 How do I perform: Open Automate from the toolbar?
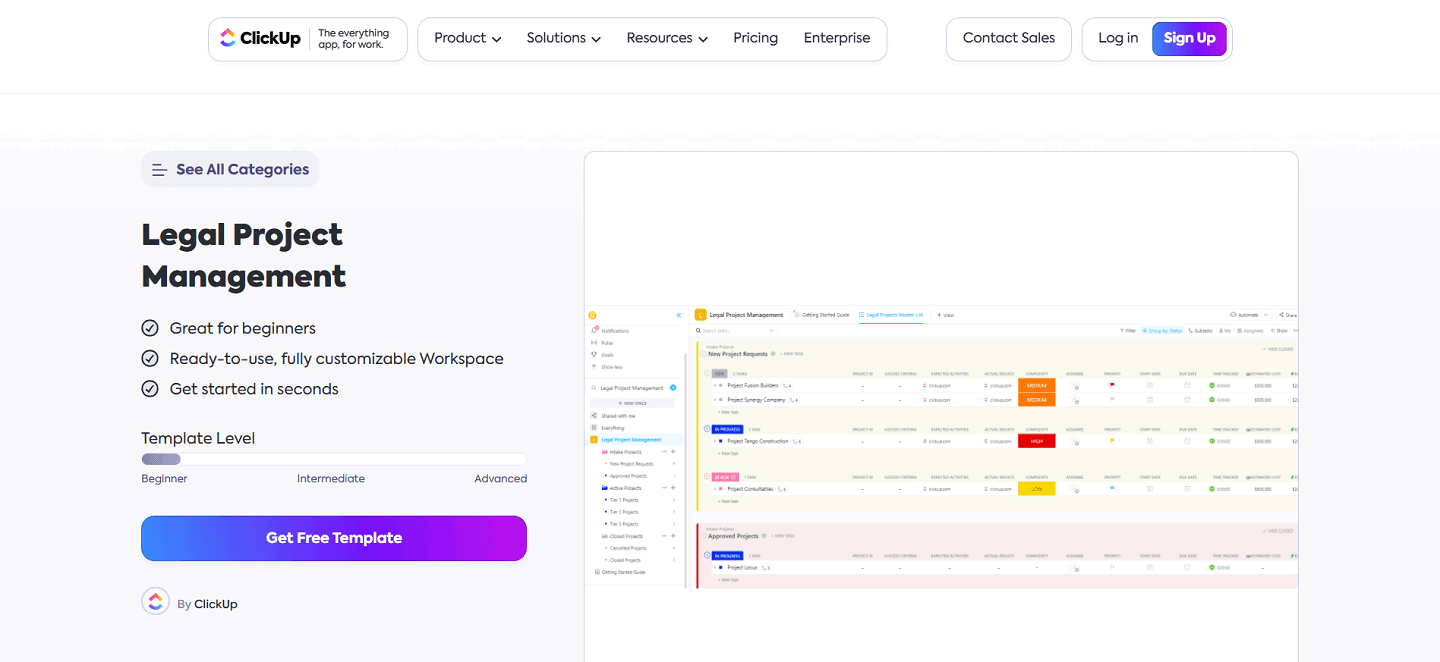pyautogui.click(x=1248, y=314)
